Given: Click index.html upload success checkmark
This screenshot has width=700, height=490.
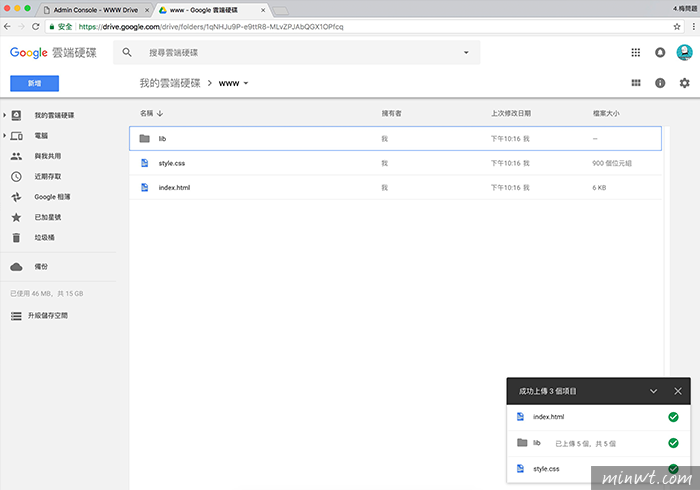Looking at the screenshot, I should tap(673, 417).
